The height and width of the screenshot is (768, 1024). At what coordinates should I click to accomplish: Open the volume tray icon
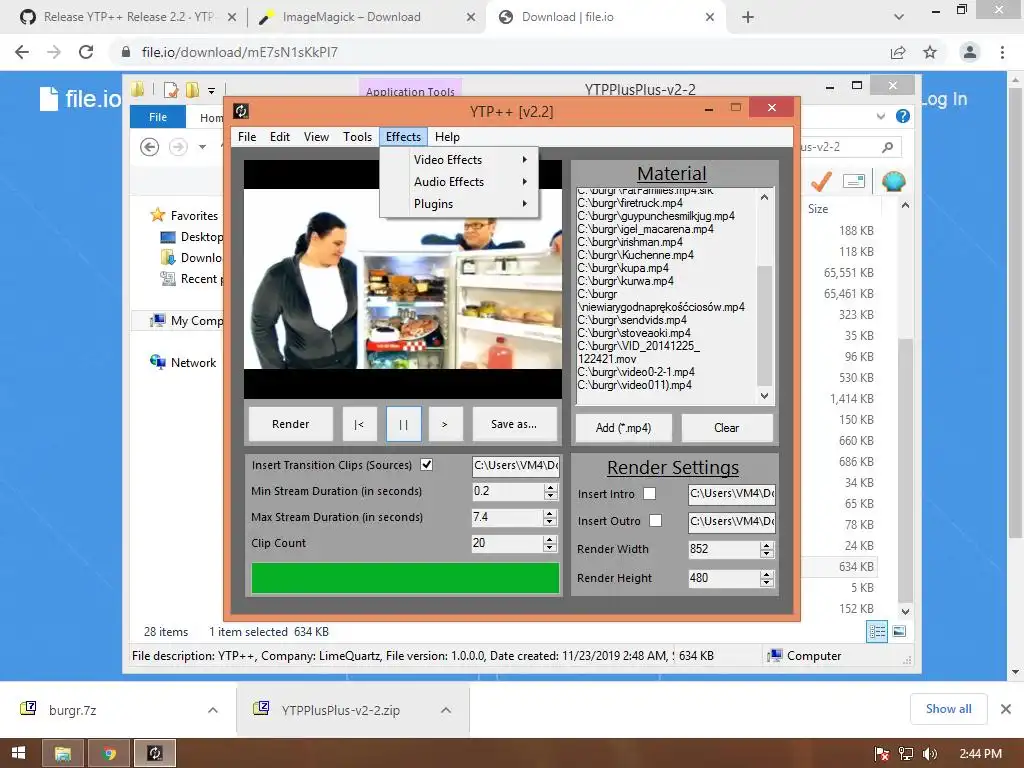(x=929, y=754)
